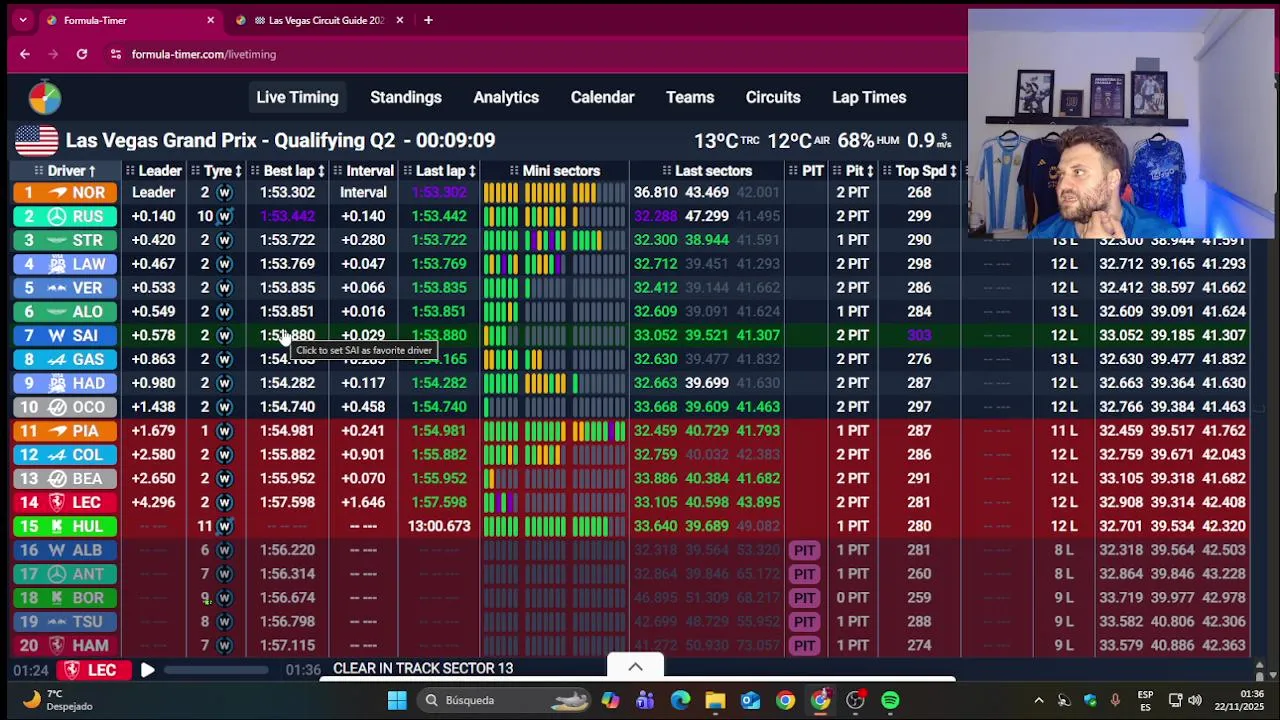This screenshot has height=720, width=1280.
Task: Open the Teams page
Action: click(690, 97)
